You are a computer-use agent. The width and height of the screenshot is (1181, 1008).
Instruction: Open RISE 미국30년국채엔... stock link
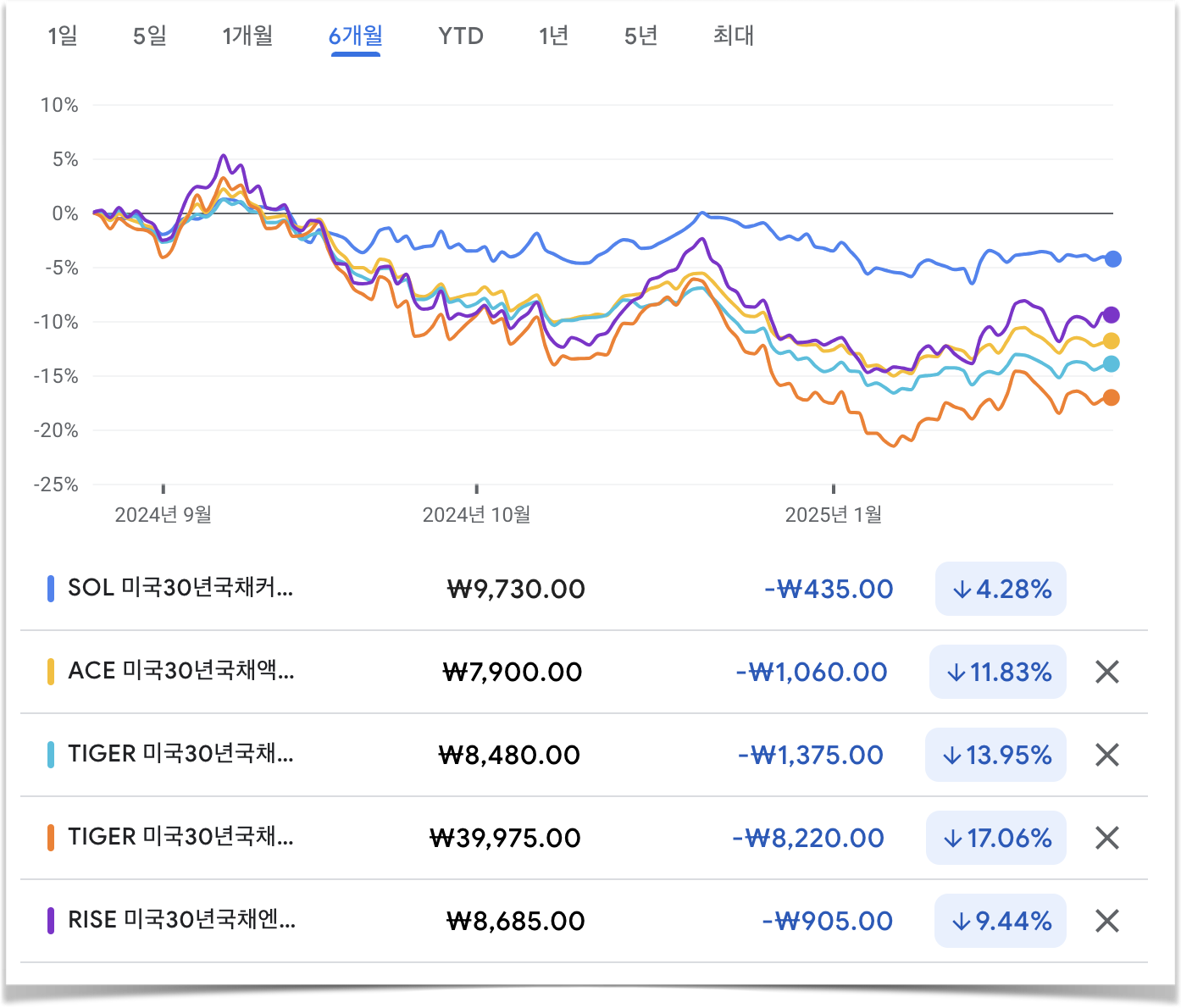click(x=182, y=919)
